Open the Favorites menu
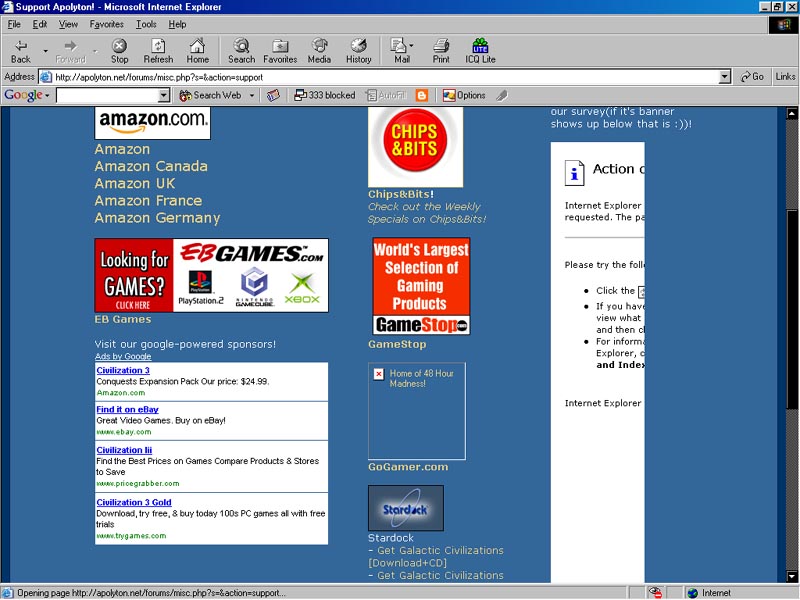 (106, 24)
